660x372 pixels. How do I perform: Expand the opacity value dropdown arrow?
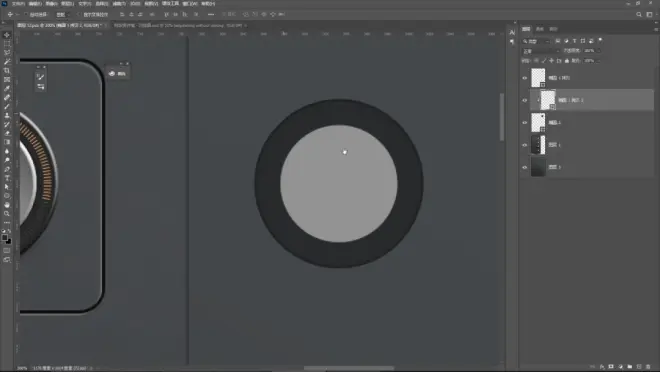point(599,50)
